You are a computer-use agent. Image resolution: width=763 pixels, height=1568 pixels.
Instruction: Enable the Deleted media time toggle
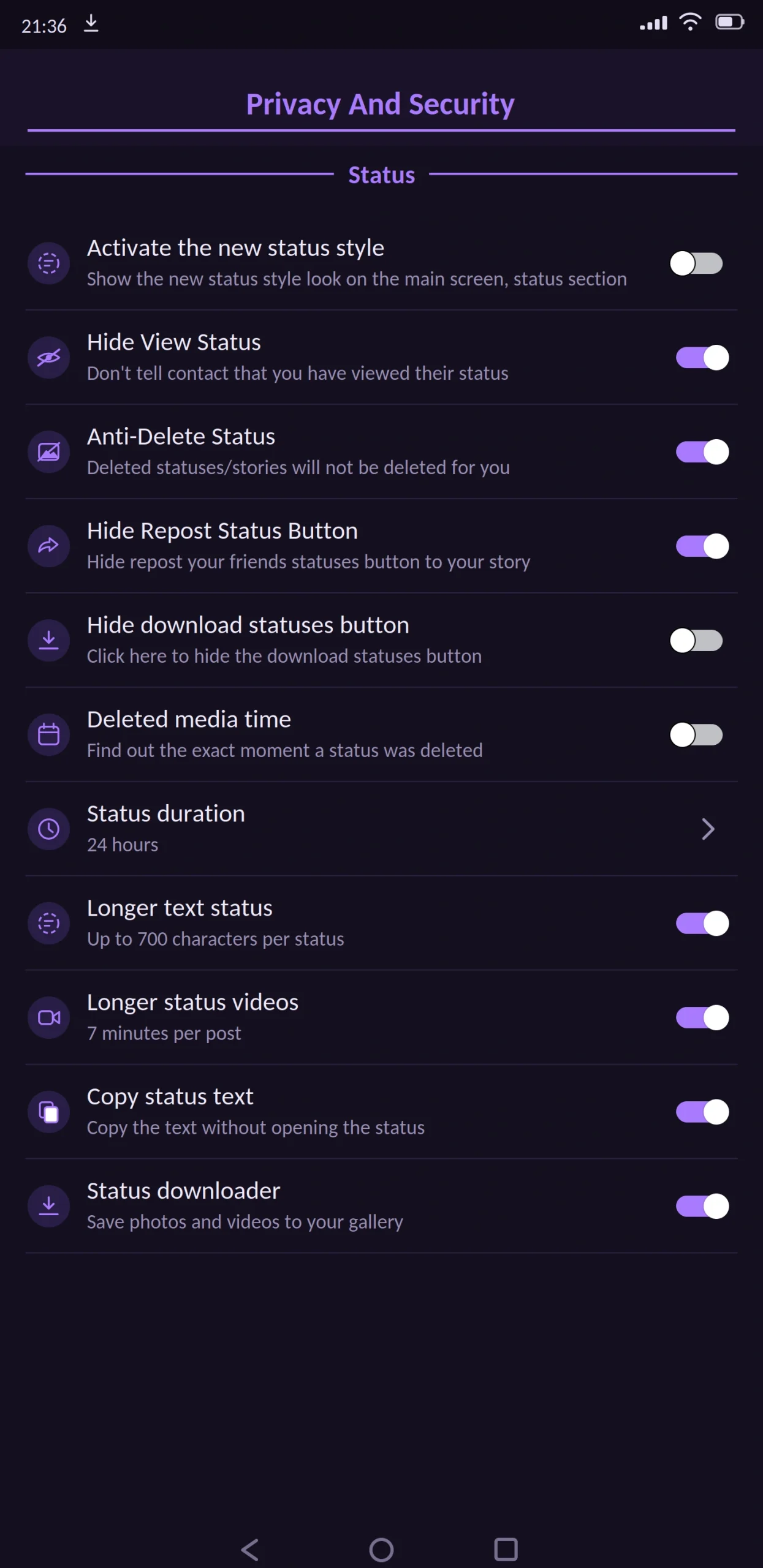[697, 735]
